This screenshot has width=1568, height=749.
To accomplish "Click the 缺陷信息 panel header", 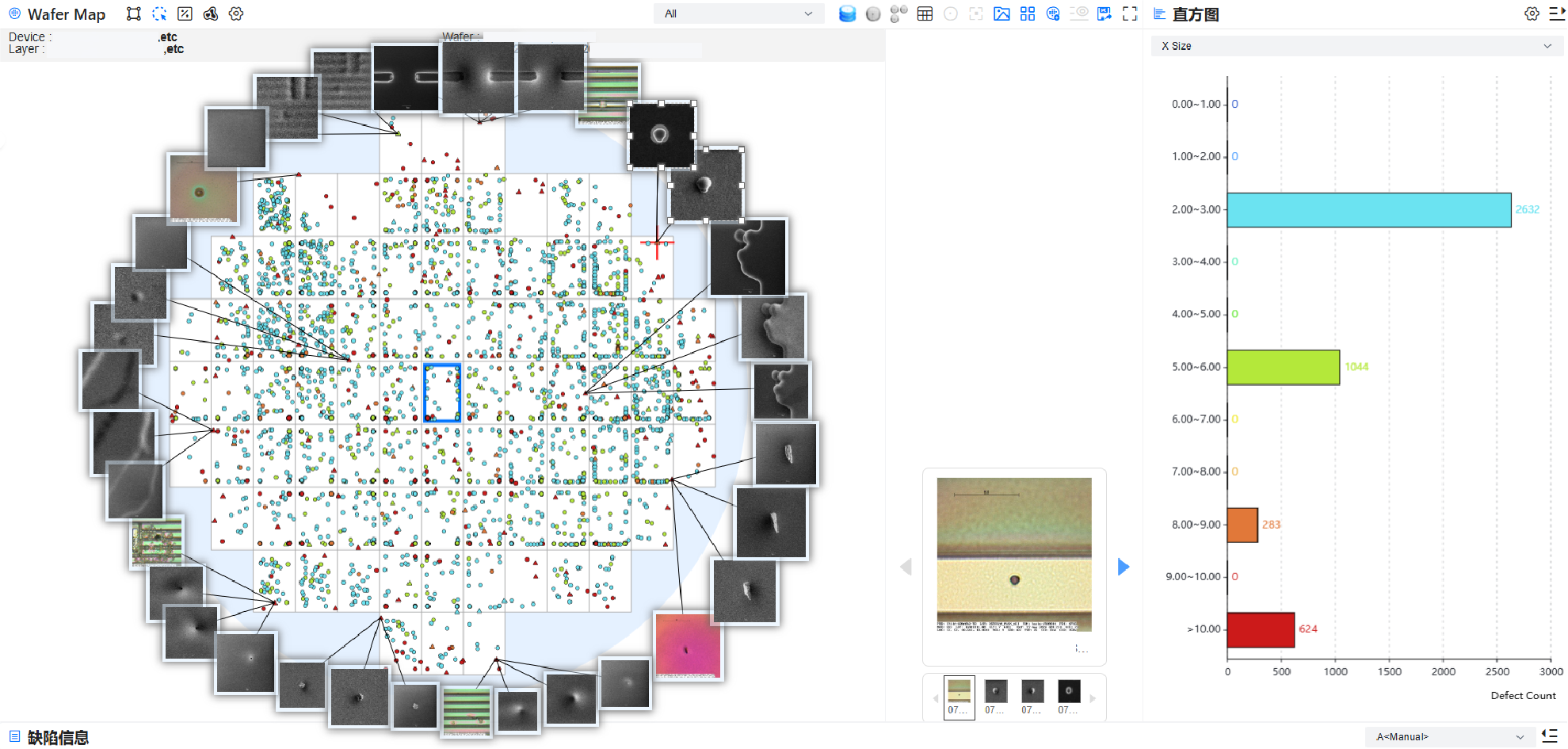I will [58, 737].
